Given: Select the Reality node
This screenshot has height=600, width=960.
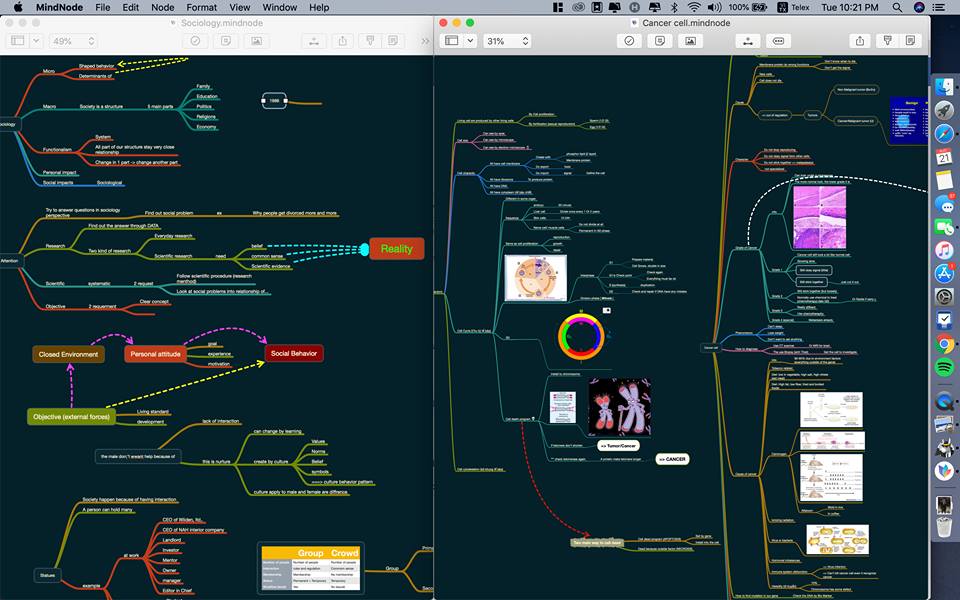Looking at the screenshot, I should 397,249.
